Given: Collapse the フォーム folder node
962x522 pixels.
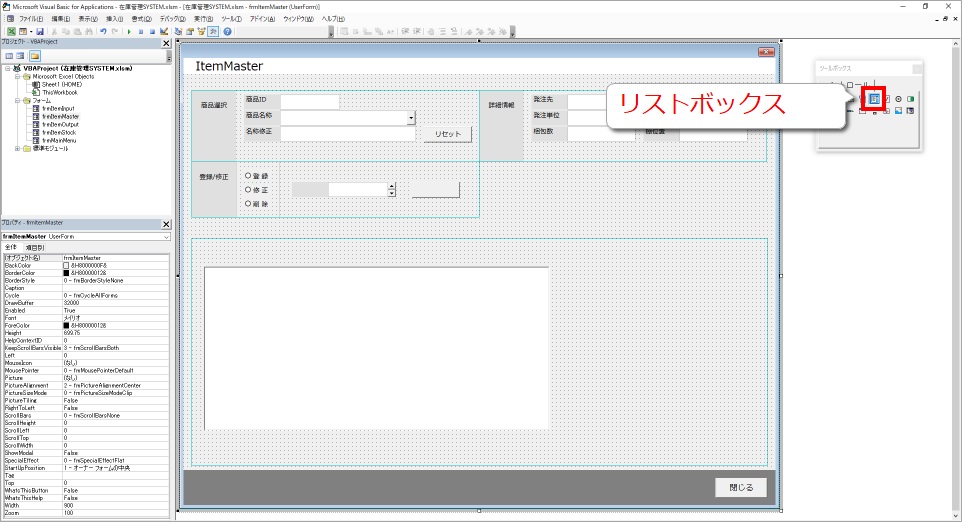Looking at the screenshot, I should point(17,101).
